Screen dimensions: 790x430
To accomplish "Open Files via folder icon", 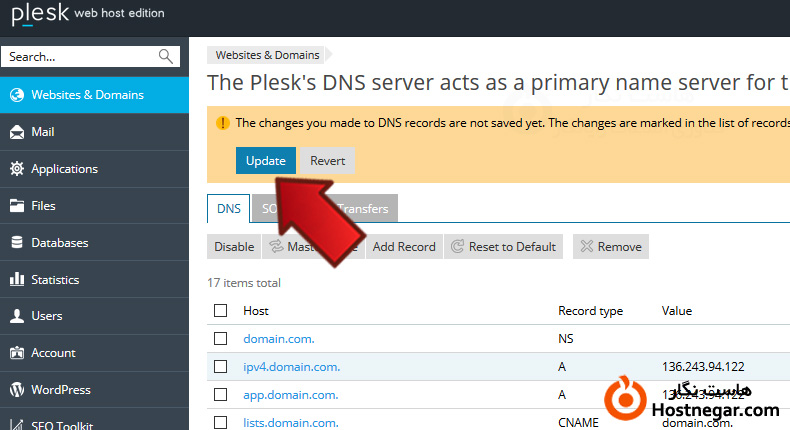I will click(16, 206).
